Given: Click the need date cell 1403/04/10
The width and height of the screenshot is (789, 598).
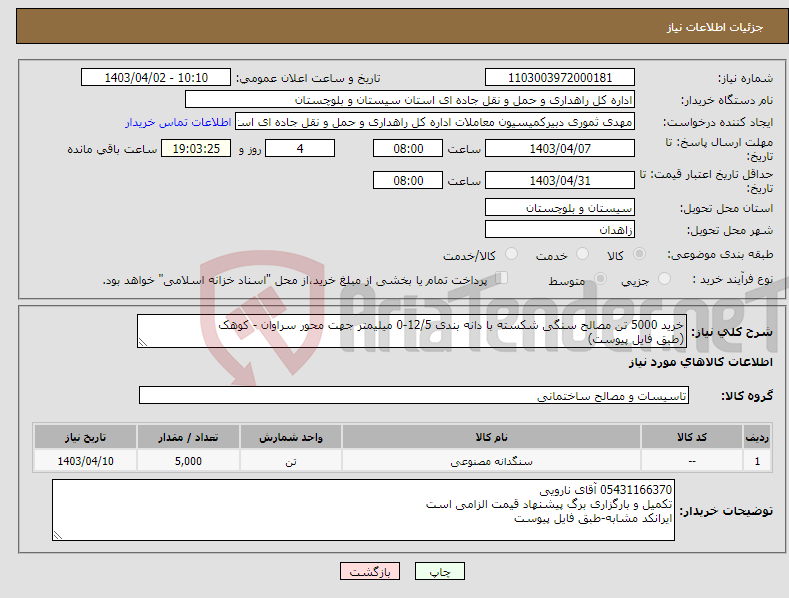Looking at the screenshot, I should coord(86,461).
